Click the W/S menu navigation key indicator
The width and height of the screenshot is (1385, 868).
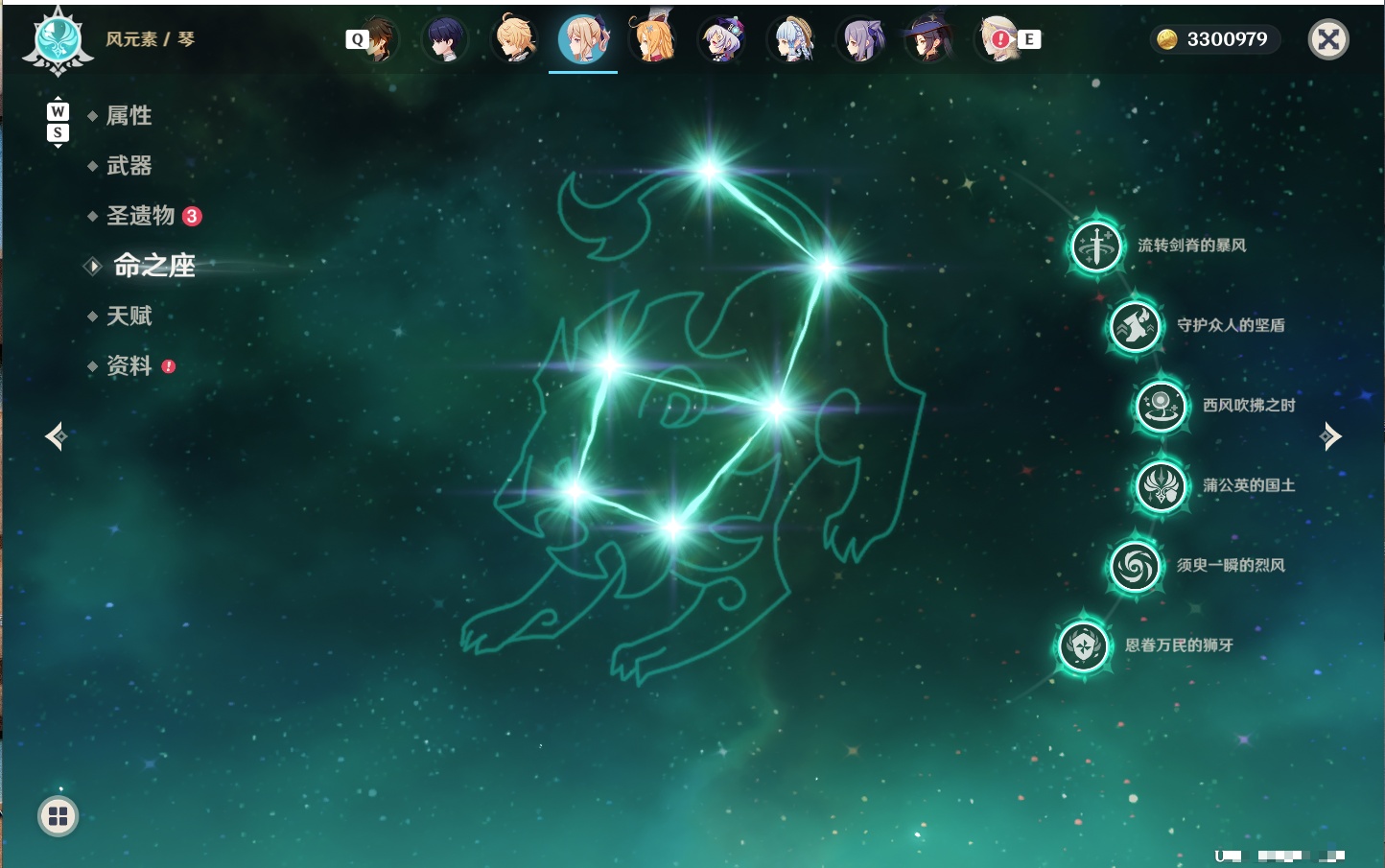pyautogui.click(x=58, y=122)
